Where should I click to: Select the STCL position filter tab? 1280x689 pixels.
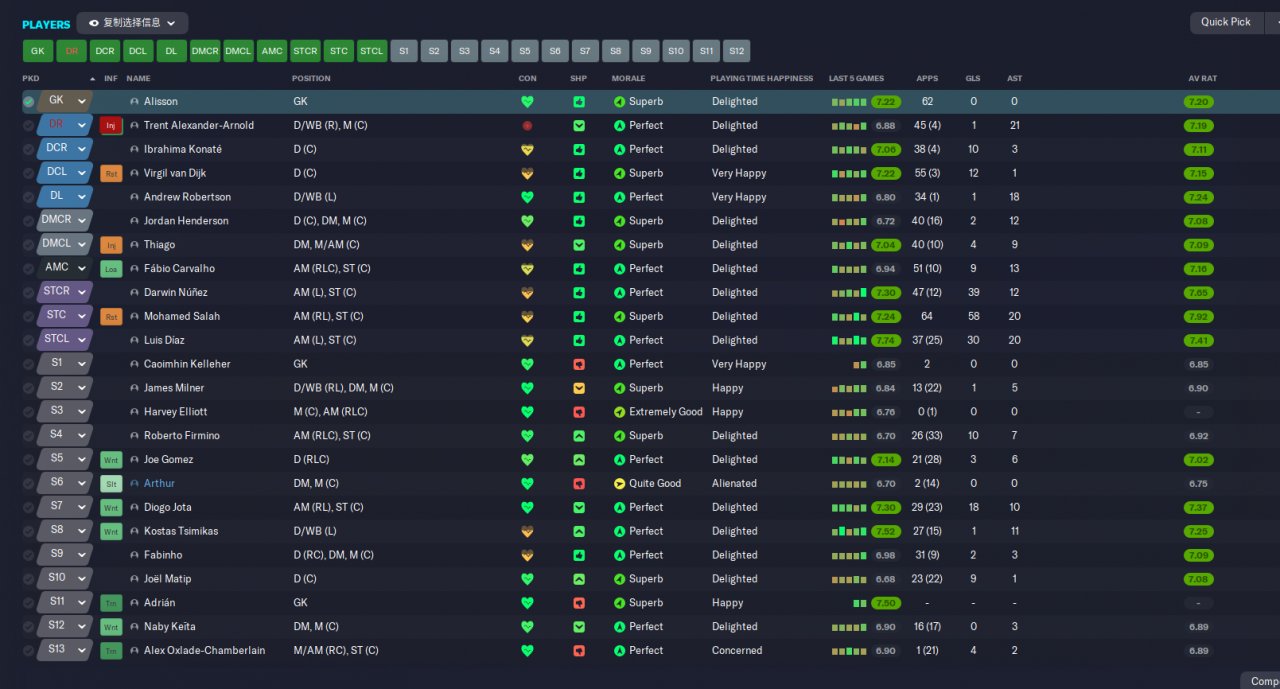click(371, 51)
